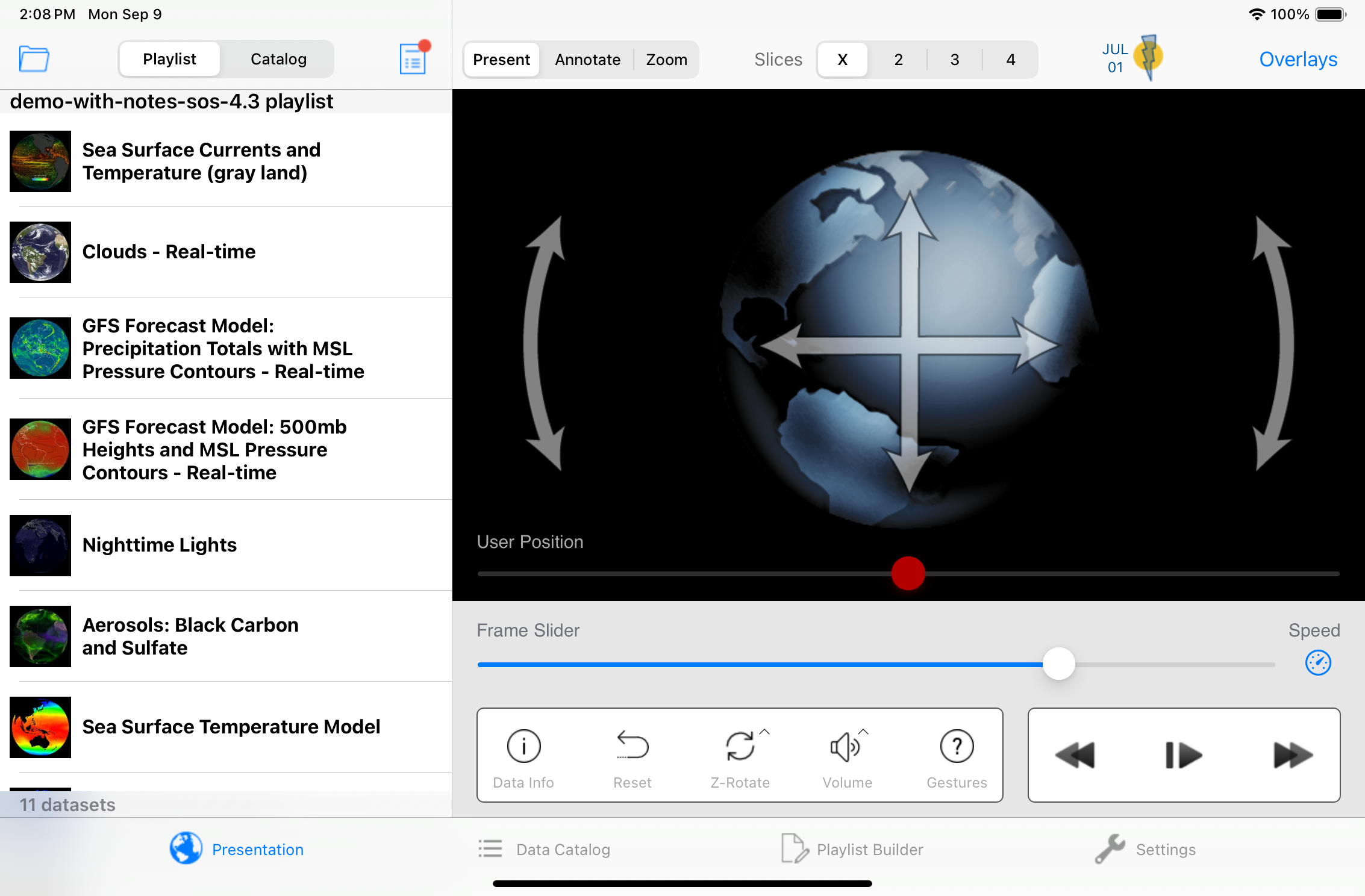Tap the GFS 500mb Heights thumbnail
This screenshot has height=896, width=1365.
pos(40,449)
